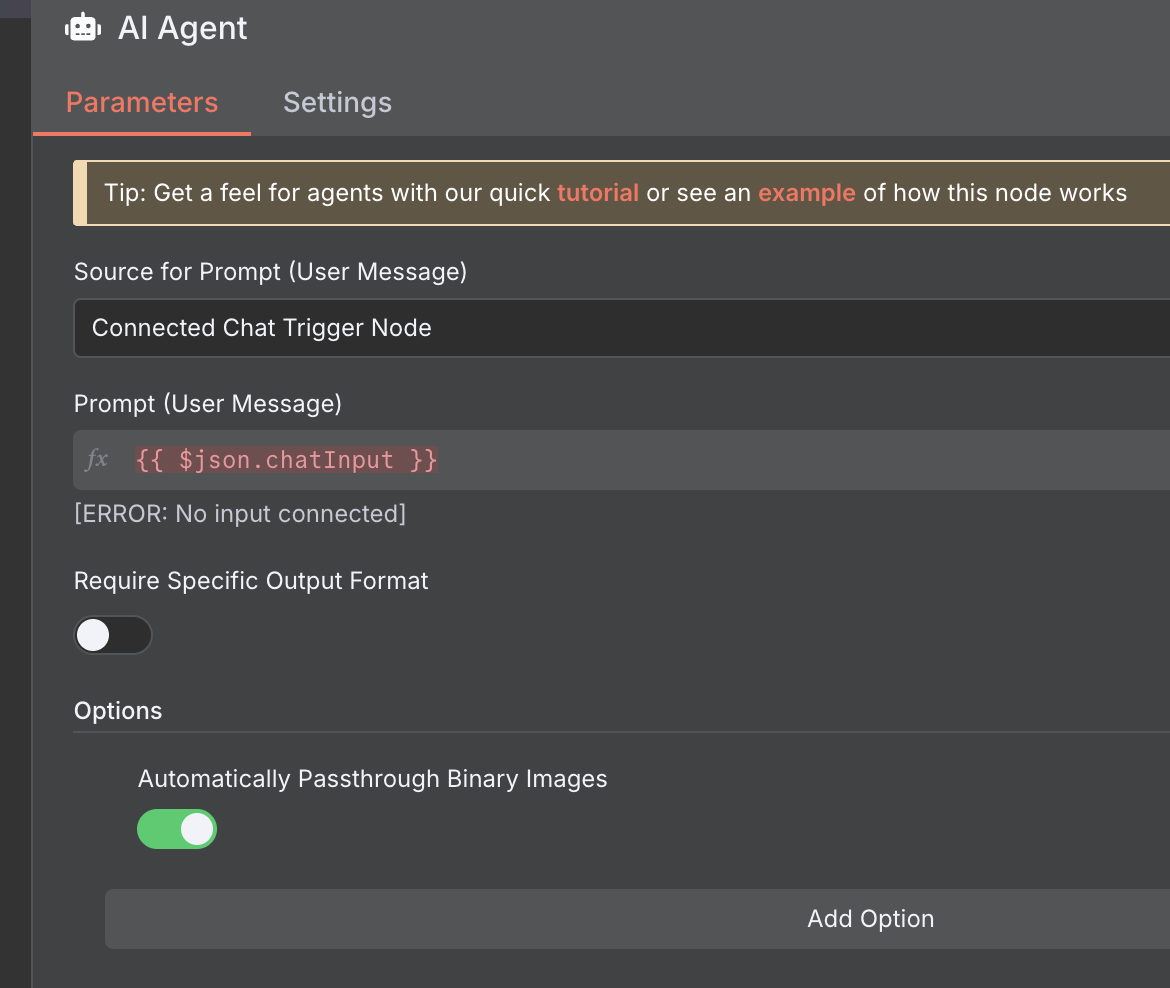The image size is (1170, 988).
Task: Click the AI Agent title text
Action: pos(182,27)
